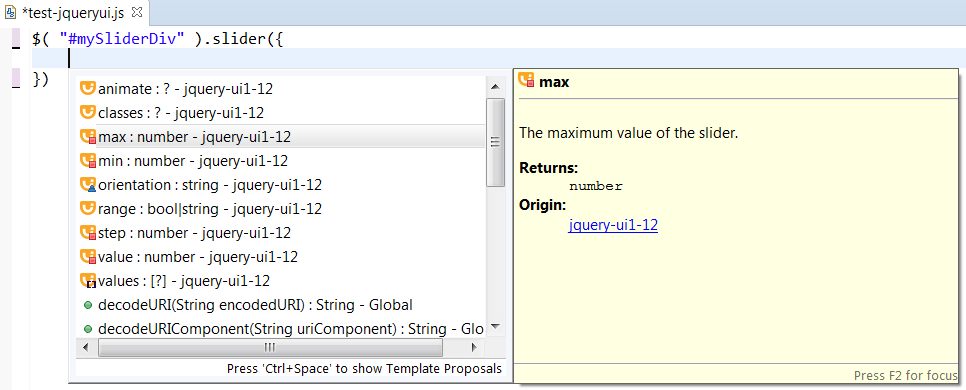Click the 'number' return type text

point(596,186)
